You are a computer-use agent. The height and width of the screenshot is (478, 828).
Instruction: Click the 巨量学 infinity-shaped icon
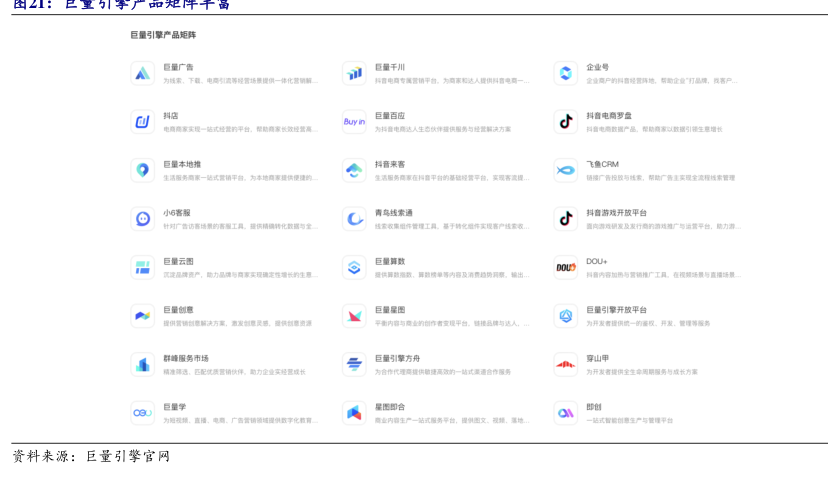click(x=142, y=412)
